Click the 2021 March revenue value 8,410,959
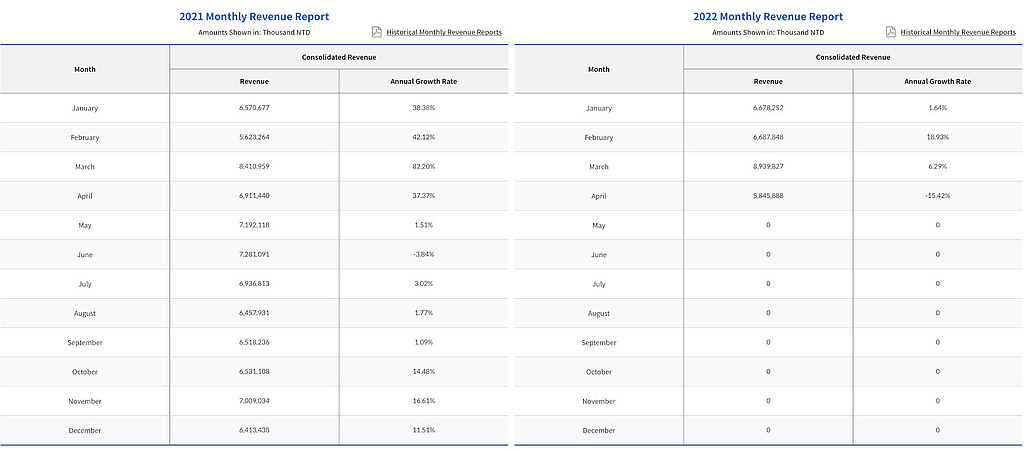 [254, 166]
